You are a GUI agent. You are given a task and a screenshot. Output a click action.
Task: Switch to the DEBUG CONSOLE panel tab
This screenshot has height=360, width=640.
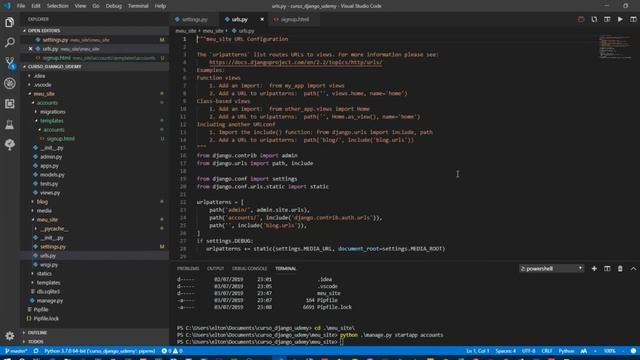click(x=249, y=269)
